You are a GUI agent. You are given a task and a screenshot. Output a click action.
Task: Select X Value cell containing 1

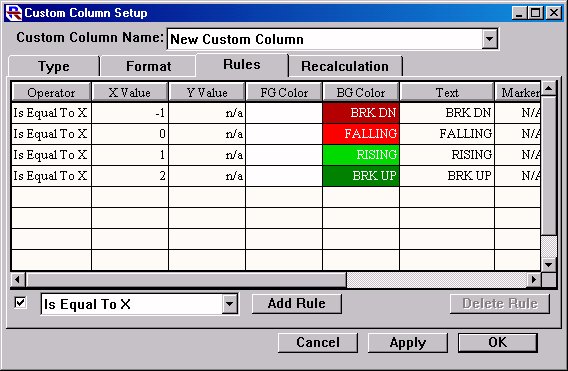point(130,155)
